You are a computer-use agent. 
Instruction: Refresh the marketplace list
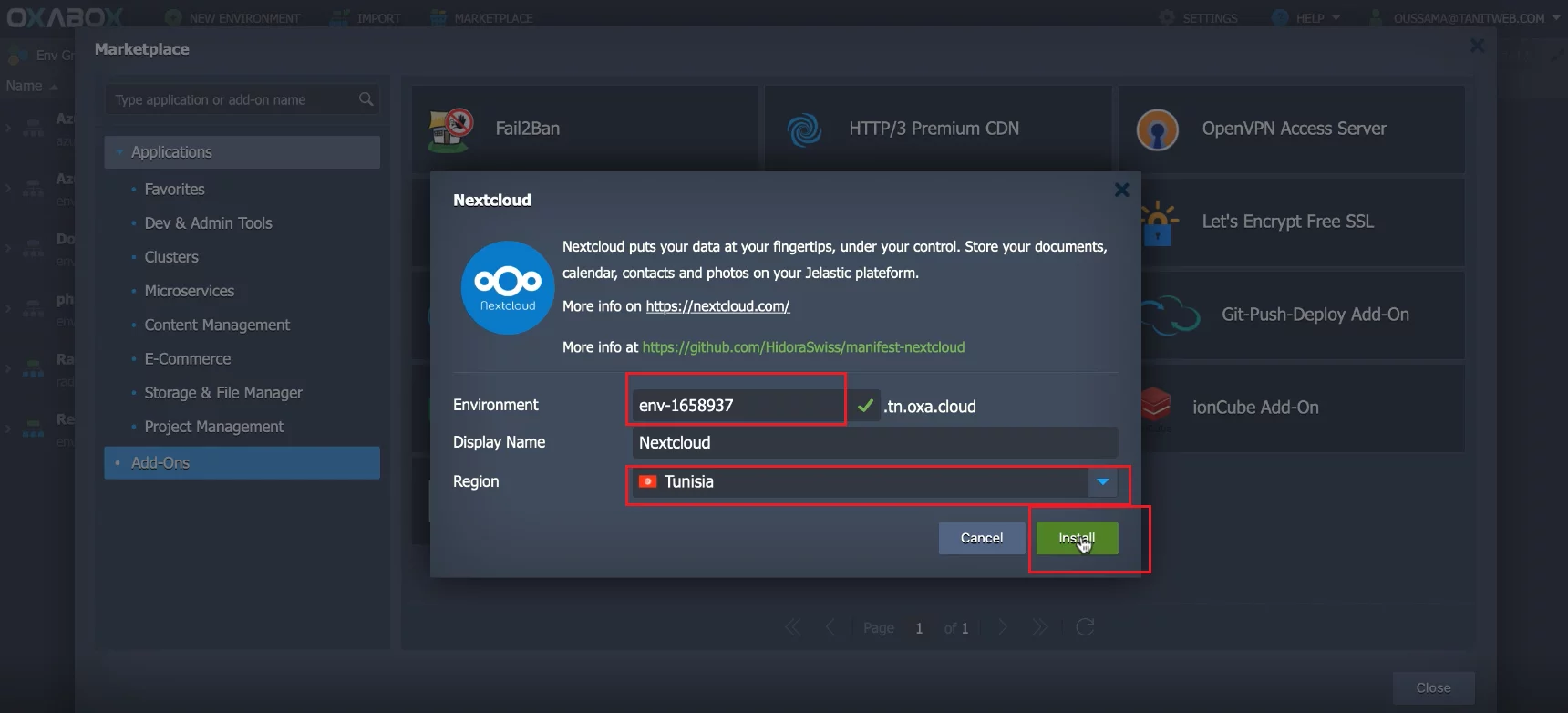(x=1085, y=627)
